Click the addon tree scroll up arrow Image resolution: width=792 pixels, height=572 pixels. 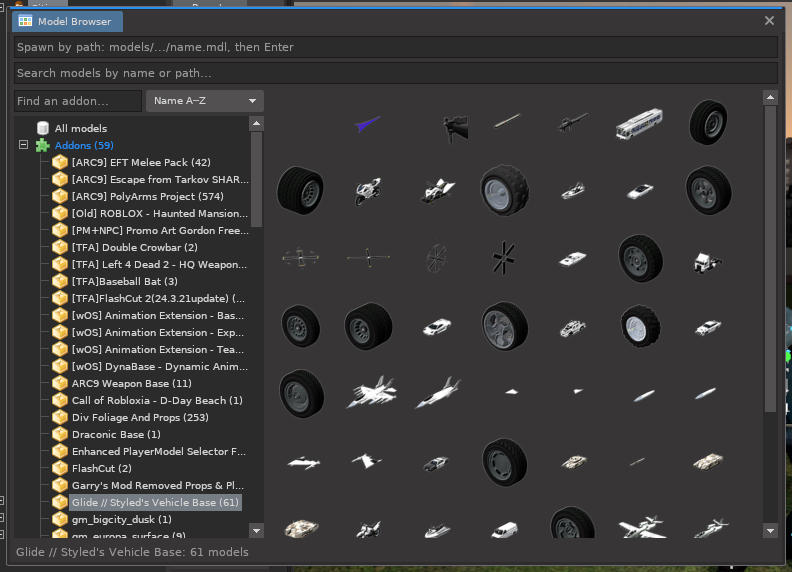click(x=257, y=123)
